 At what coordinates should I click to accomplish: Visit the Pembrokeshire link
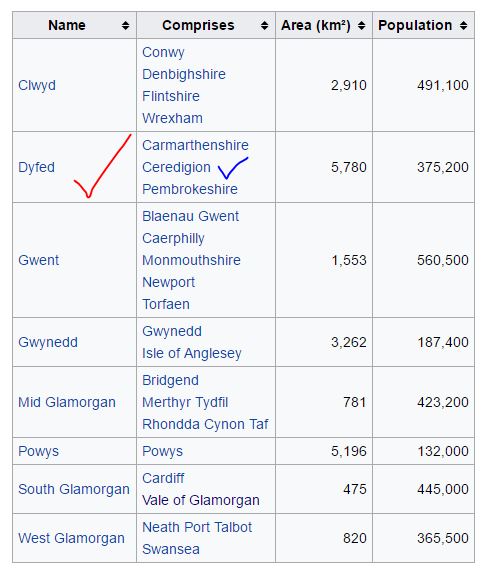pyautogui.click(x=190, y=189)
